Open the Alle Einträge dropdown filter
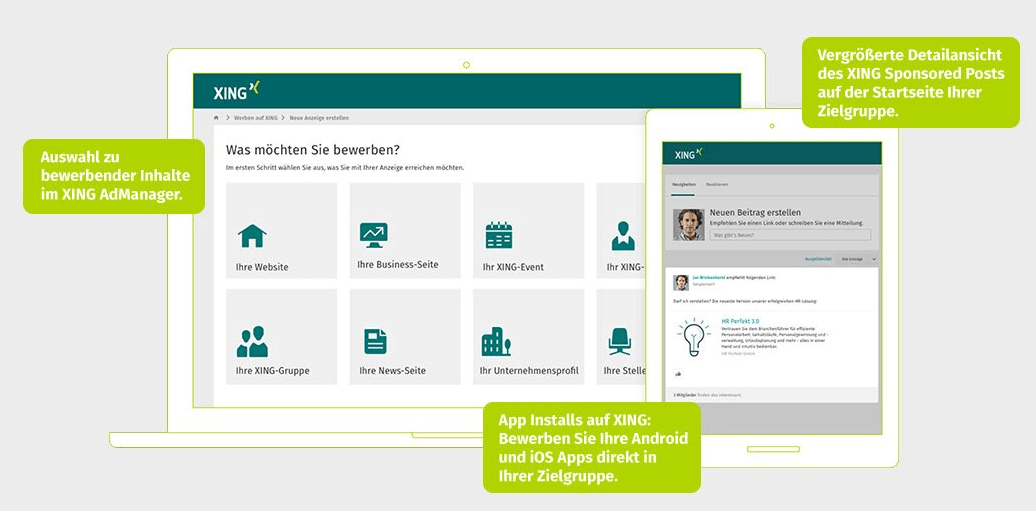Image resolution: width=1036 pixels, height=511 pixels. click(856, 259)
